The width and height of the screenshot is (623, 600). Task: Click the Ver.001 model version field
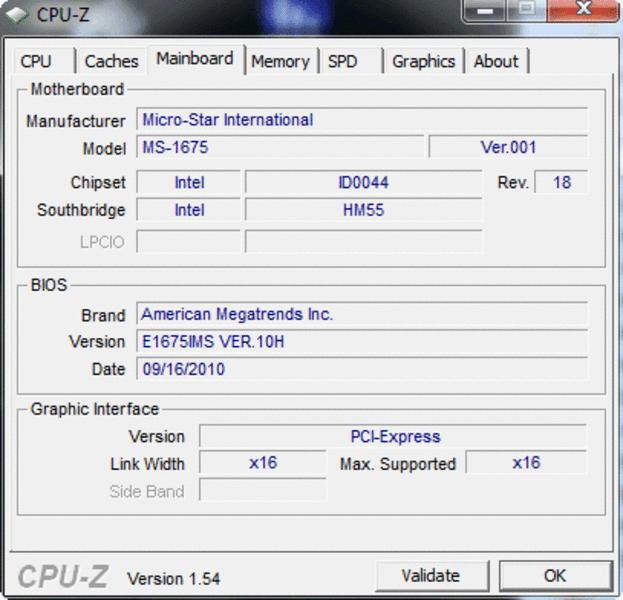click(x=508, y=147)
